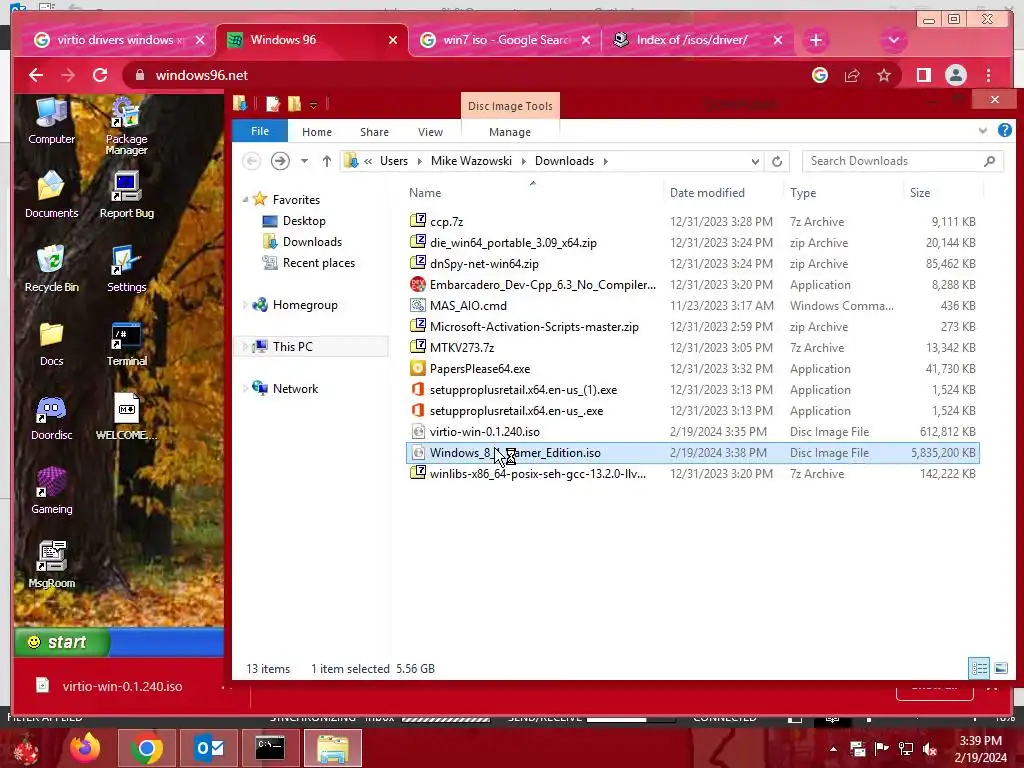This screenshot has width=1024, height=768.
Task: Open the Chrome tab search chevron
Action: [893, 40]
